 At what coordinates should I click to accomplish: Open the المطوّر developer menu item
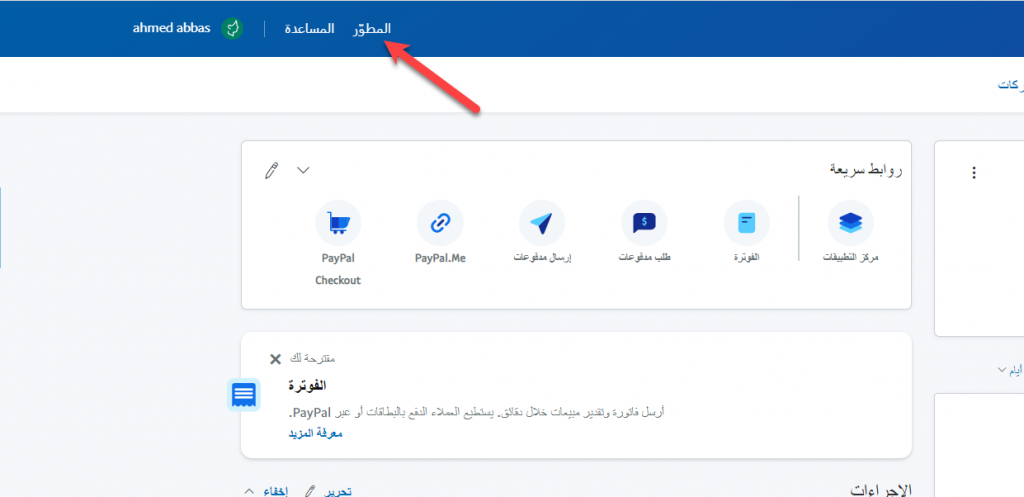click(372, 28)
